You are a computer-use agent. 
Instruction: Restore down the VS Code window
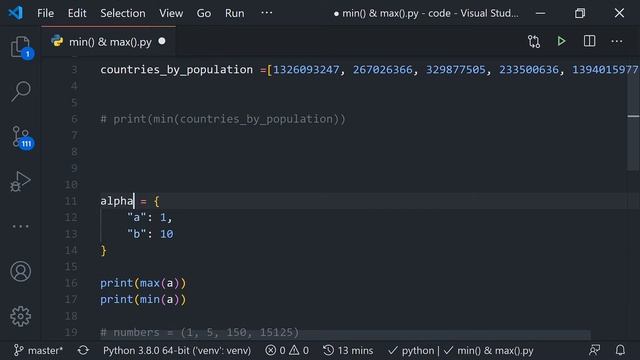[580, 13]
